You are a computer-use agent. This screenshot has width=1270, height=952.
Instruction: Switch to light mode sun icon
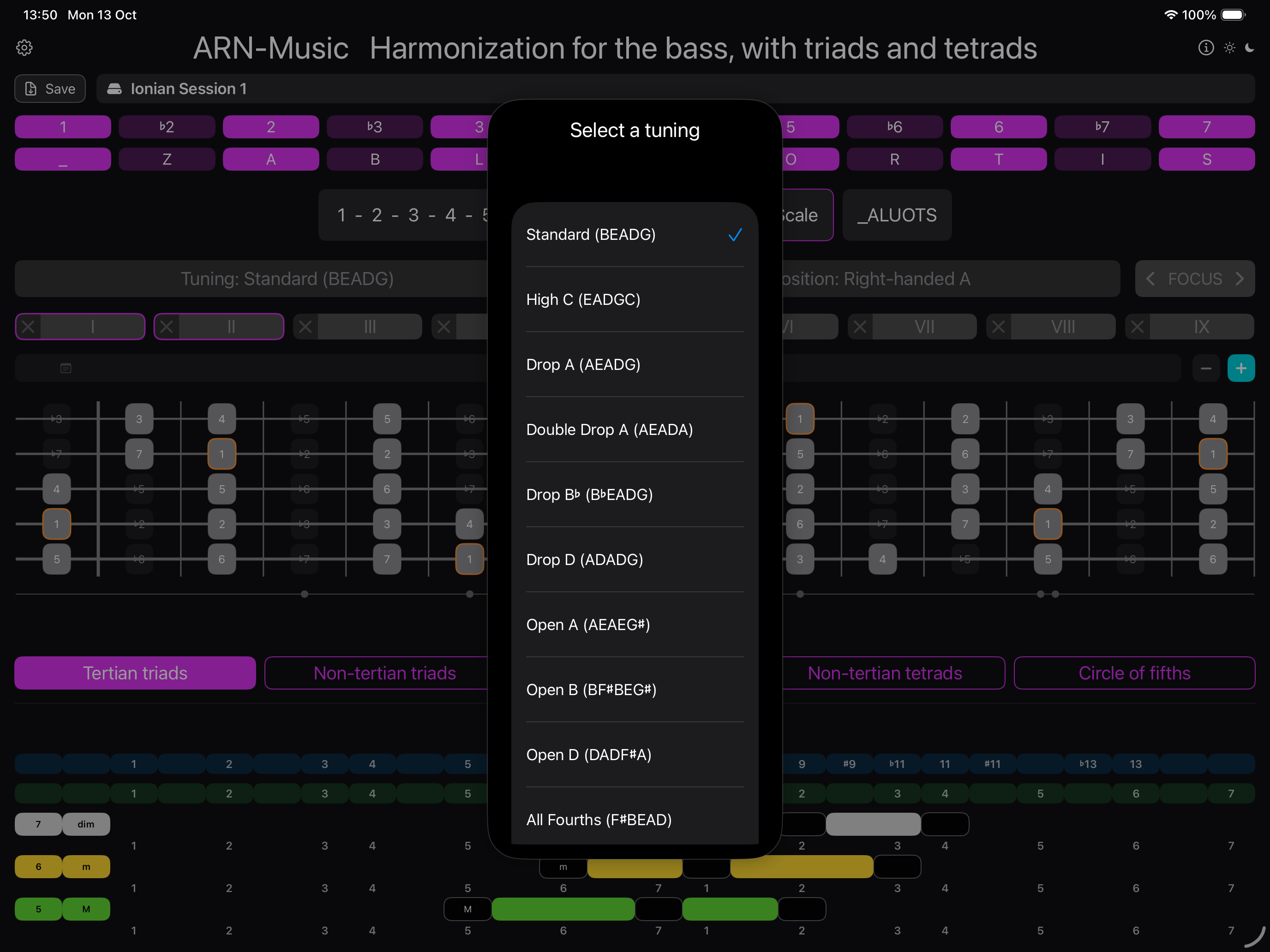pos(1229,48)
